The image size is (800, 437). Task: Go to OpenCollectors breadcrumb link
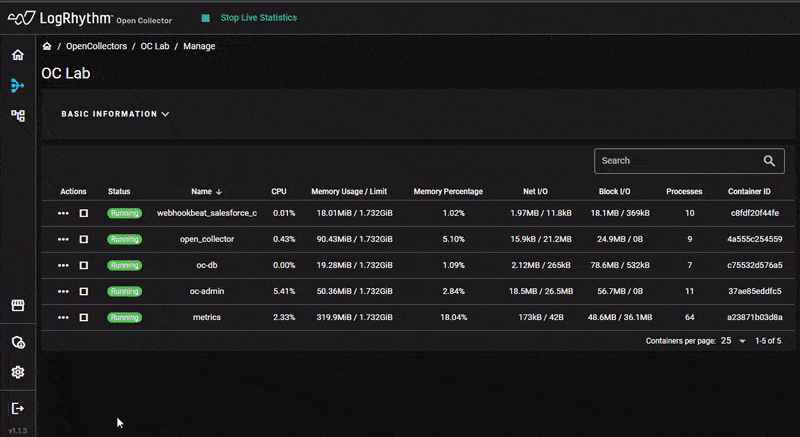96,46
